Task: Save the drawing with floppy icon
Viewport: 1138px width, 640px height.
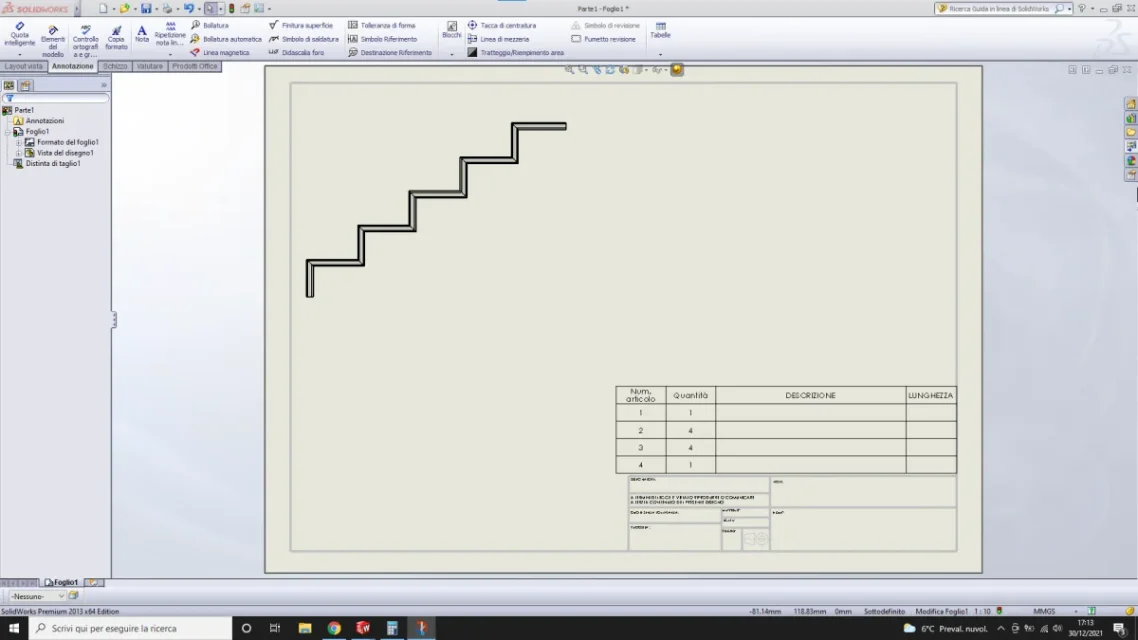Action: [x=146, y=9]
